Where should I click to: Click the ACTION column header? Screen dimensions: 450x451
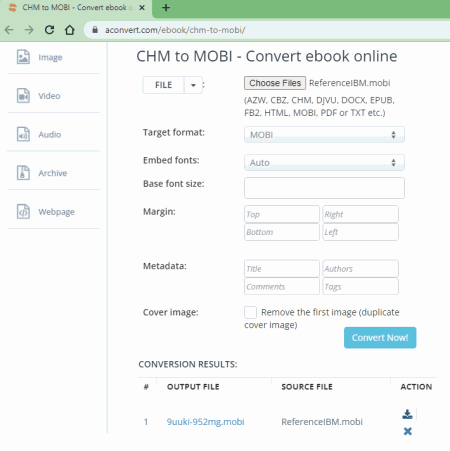[416, 387]
